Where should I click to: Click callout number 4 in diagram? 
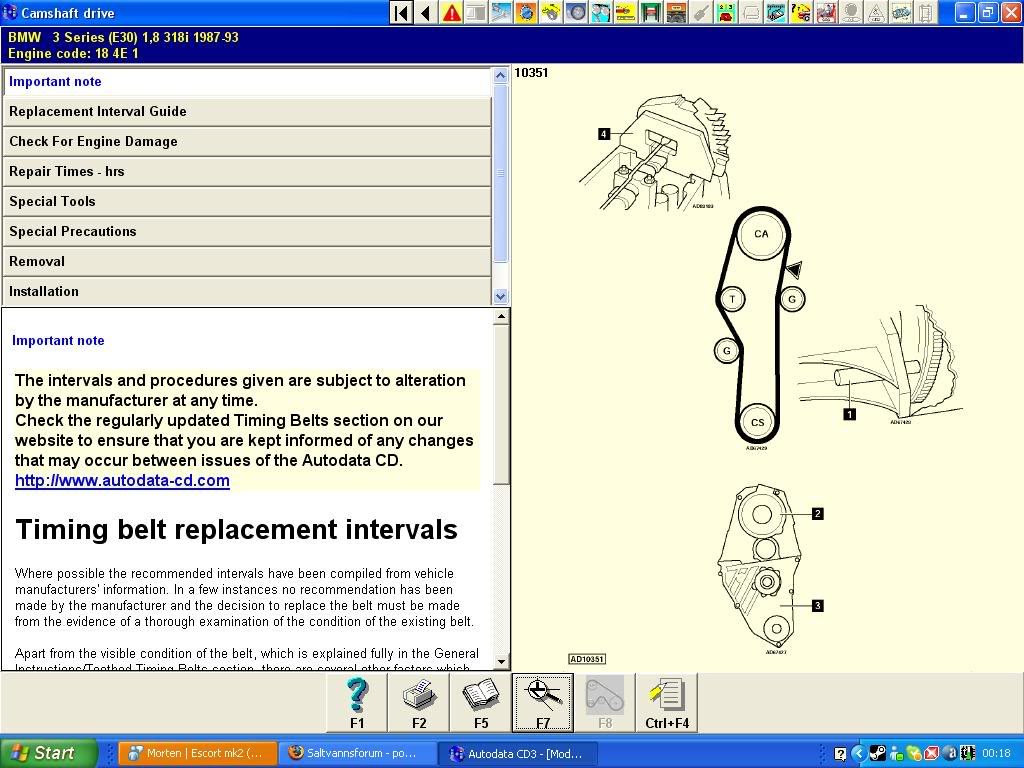click(x=604, y=134)
